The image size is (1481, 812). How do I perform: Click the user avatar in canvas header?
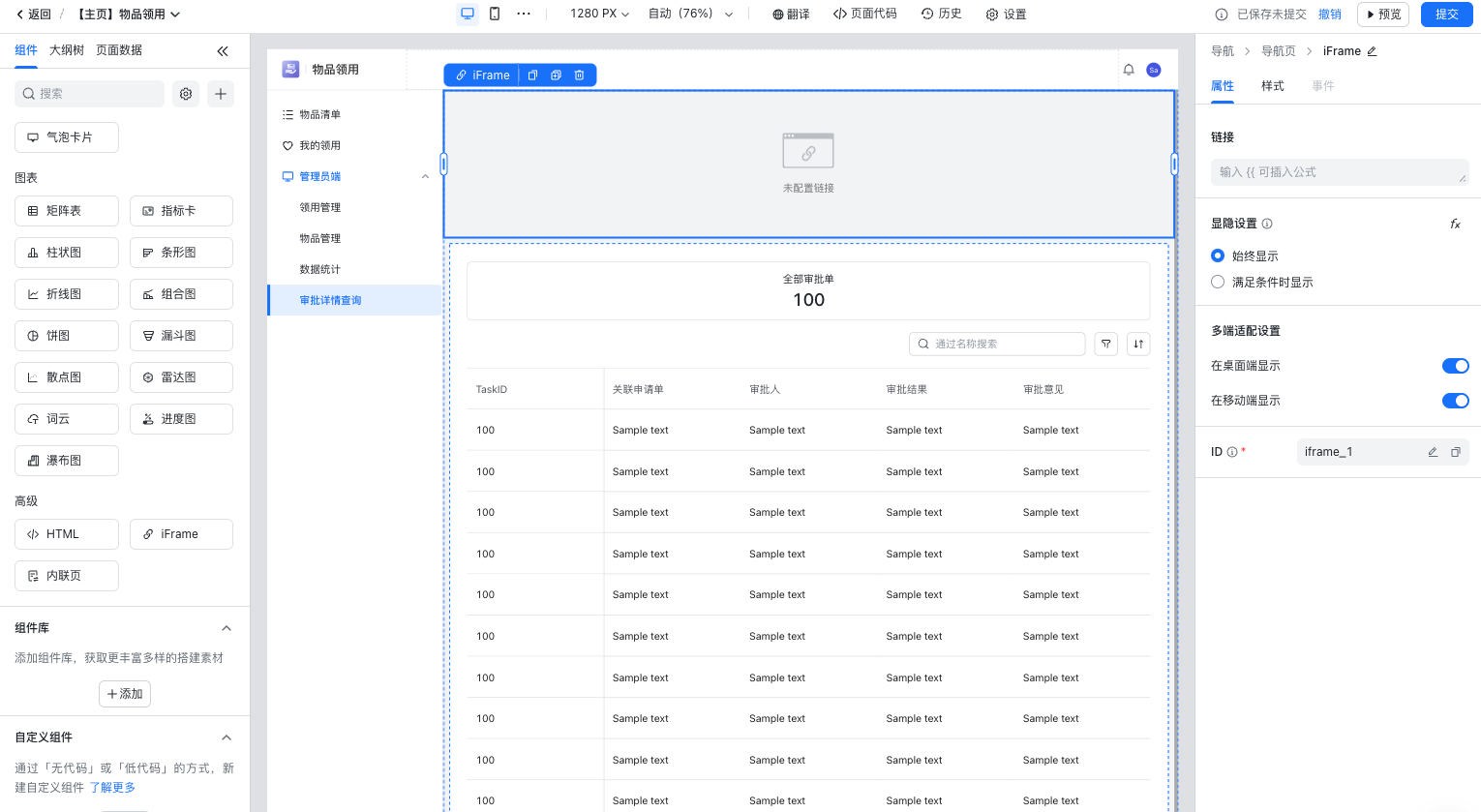coord(1154,70)
